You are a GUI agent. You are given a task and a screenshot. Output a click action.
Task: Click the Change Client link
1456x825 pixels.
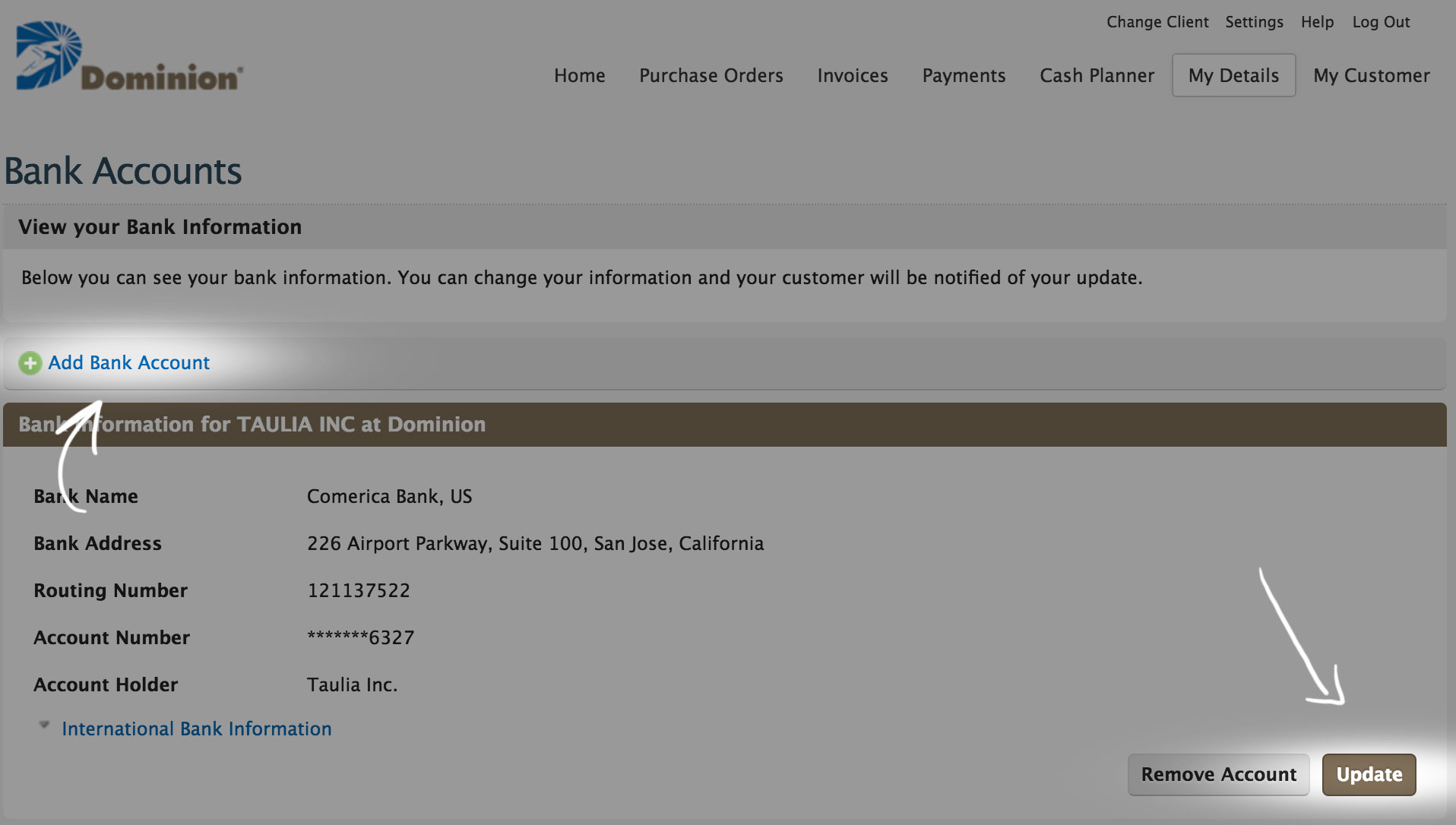pos(1157,22)
